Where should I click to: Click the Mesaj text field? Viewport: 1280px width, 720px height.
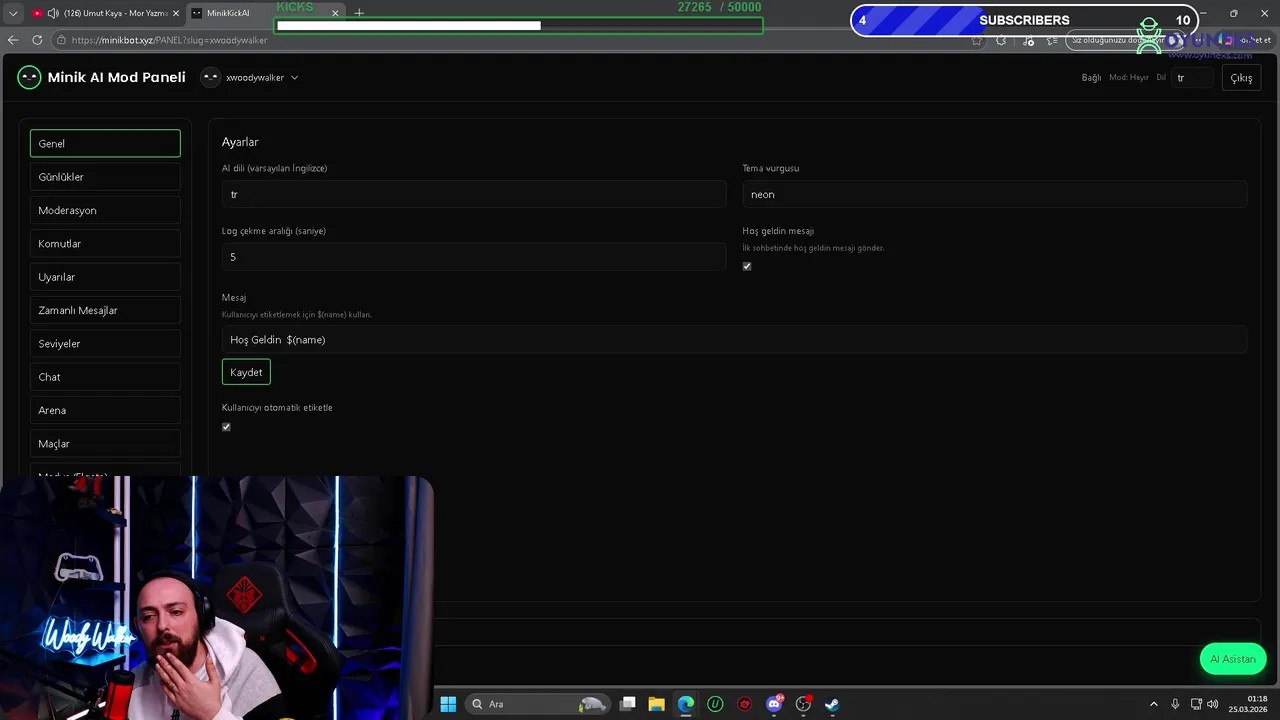734,340
